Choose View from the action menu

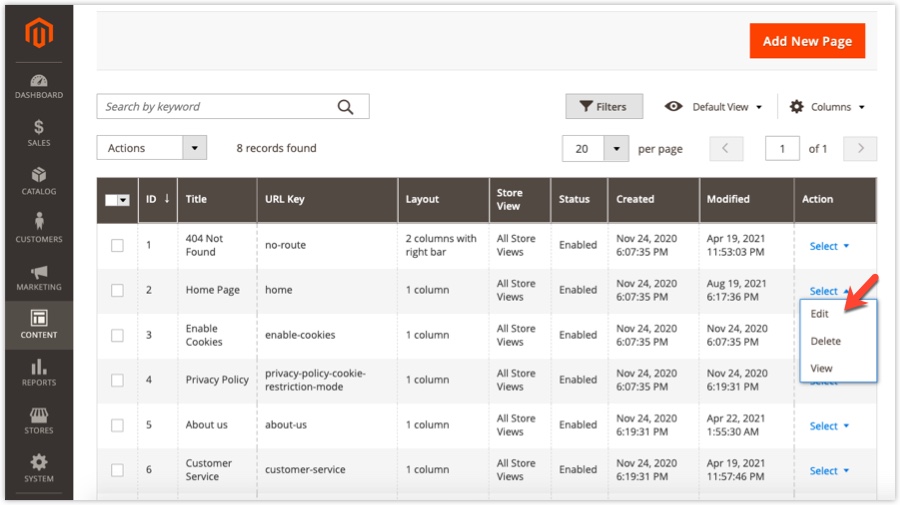point(821,368)
